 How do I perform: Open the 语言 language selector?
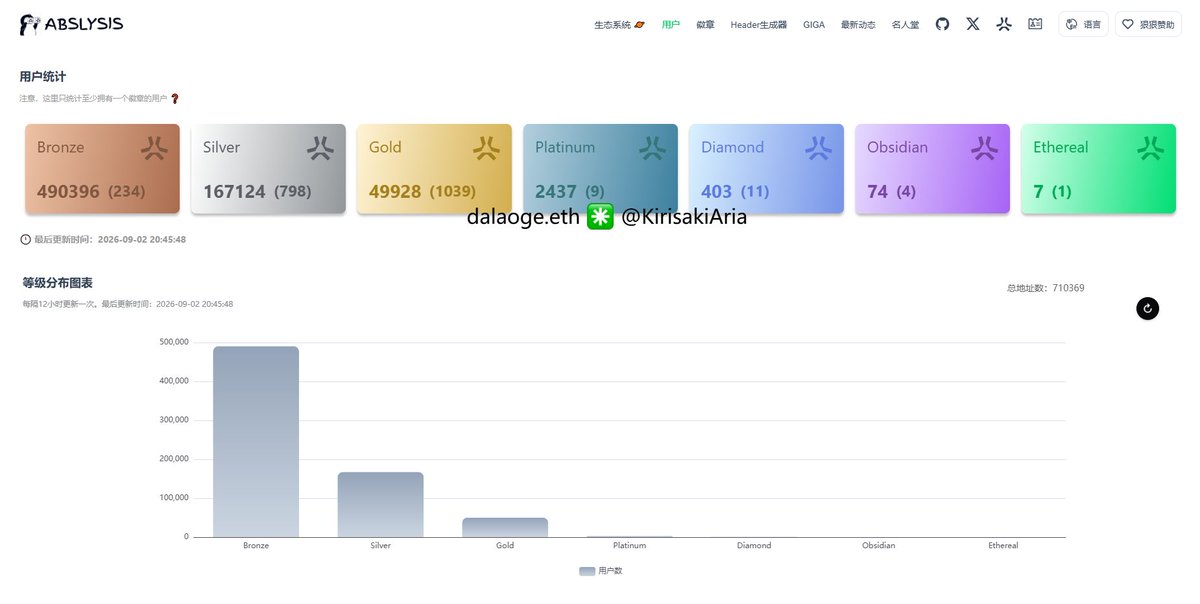point(1083,24)
